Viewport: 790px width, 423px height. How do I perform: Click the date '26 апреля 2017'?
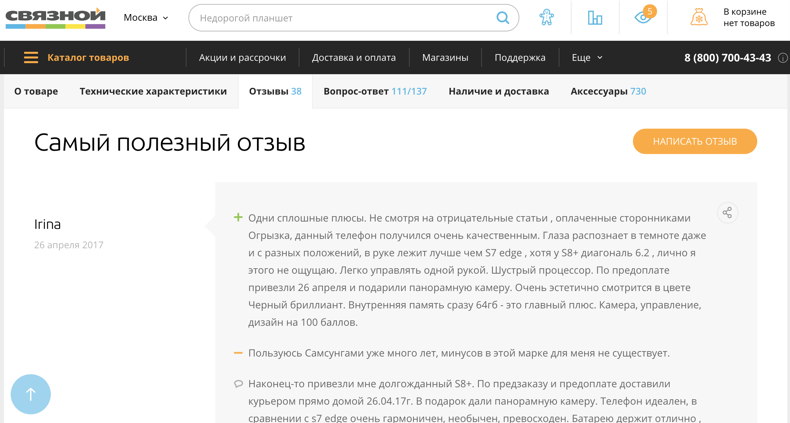pyautogui.click(x=69, y=245)
